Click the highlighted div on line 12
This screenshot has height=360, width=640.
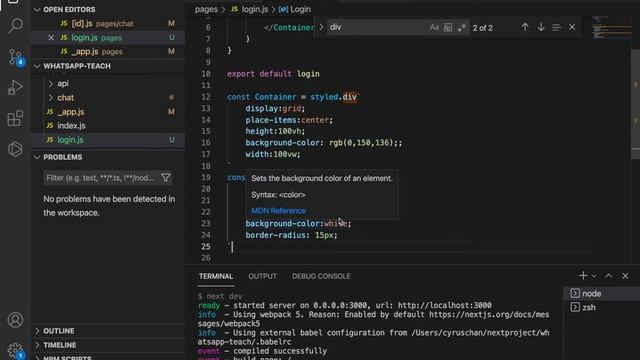coord(349,97)
